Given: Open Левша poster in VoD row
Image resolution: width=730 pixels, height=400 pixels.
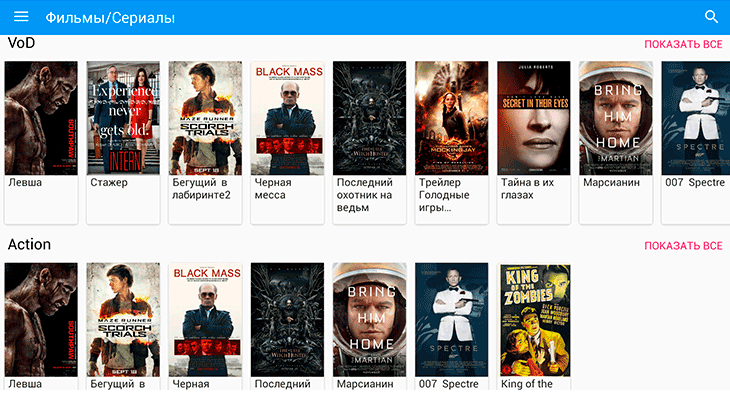Looking at the screenshot, I should coord(41,118).
